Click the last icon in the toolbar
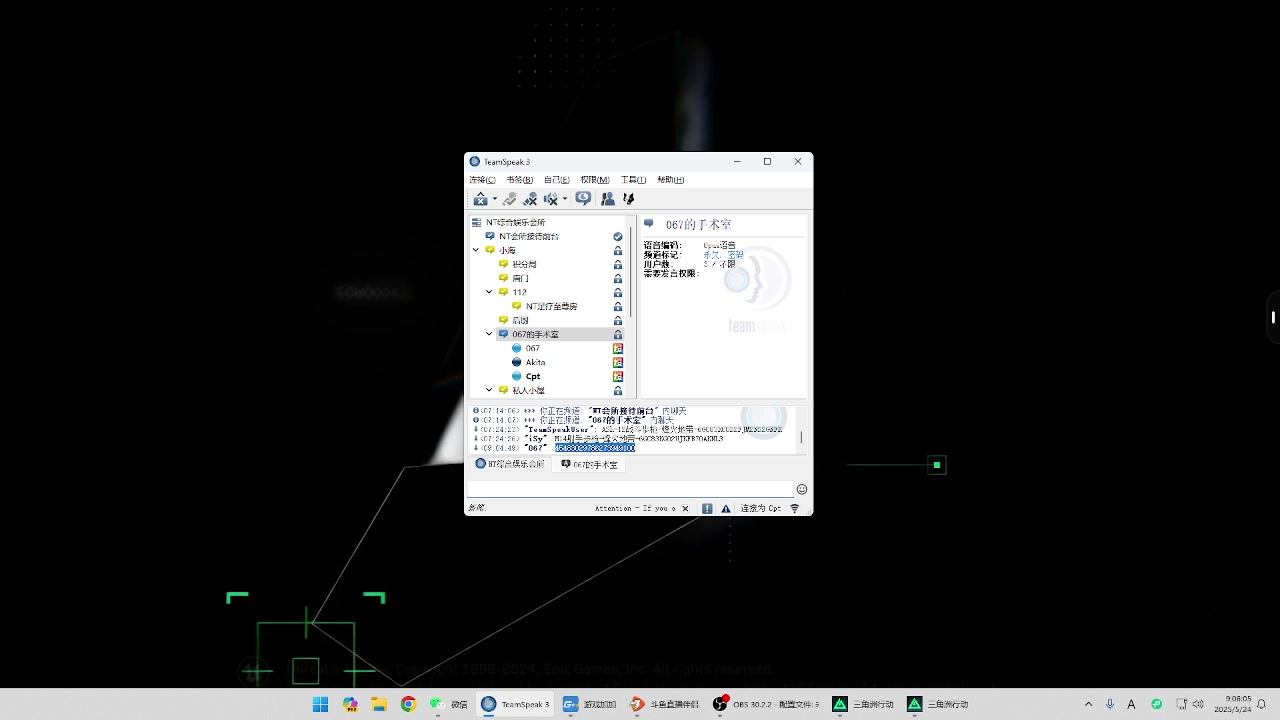 [x=629, y=199]
